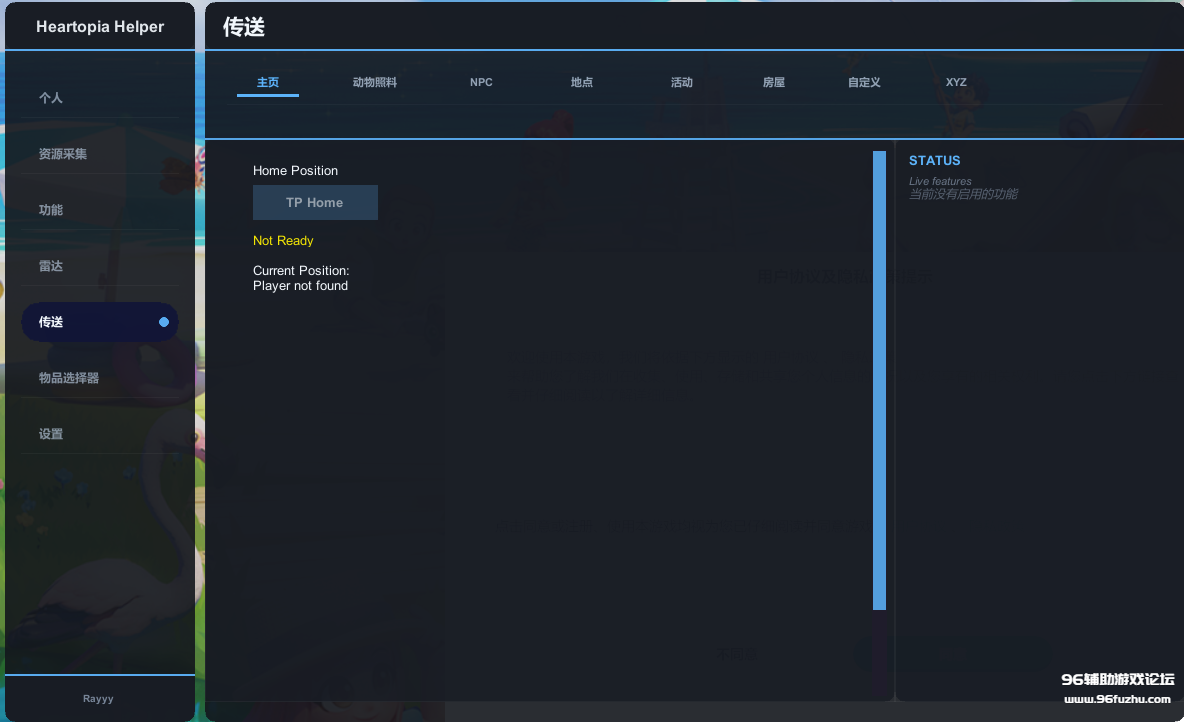This screenshot has width=1184, height=722.
Task: Open the 个人 sidebar section
Action: [51, 98]
